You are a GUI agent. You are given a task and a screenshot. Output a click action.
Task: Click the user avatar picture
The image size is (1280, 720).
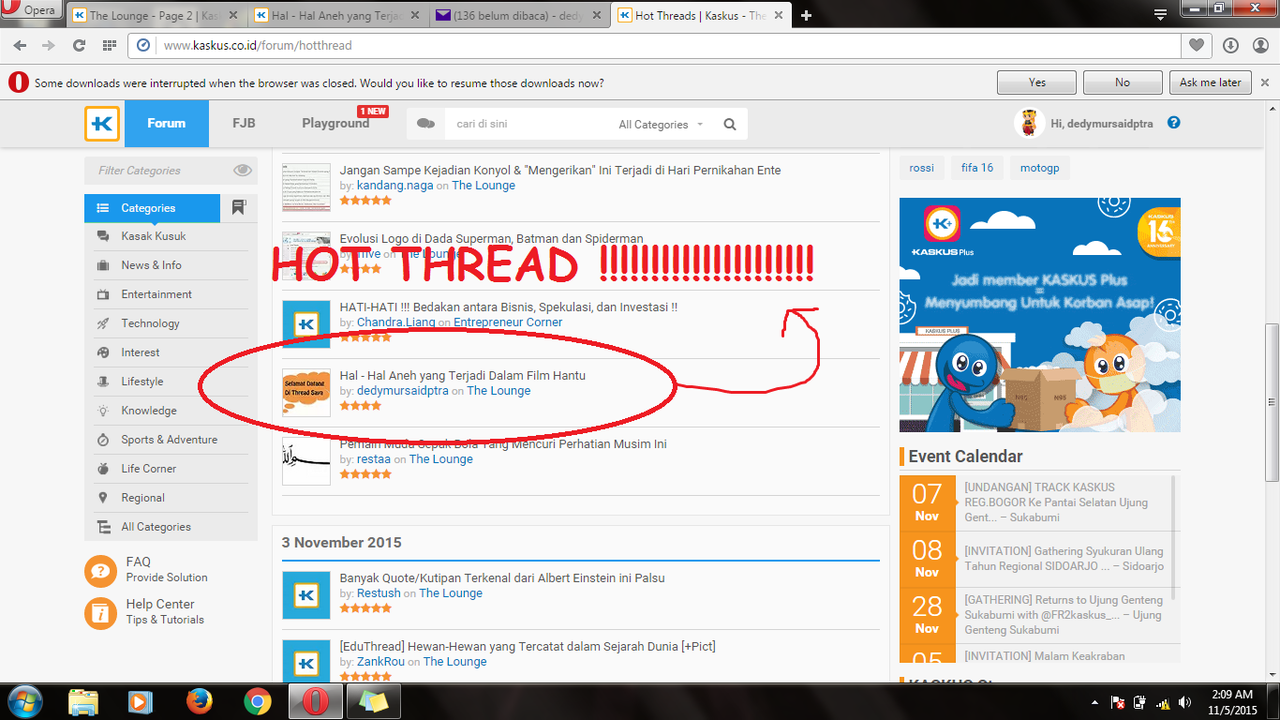1028,123
